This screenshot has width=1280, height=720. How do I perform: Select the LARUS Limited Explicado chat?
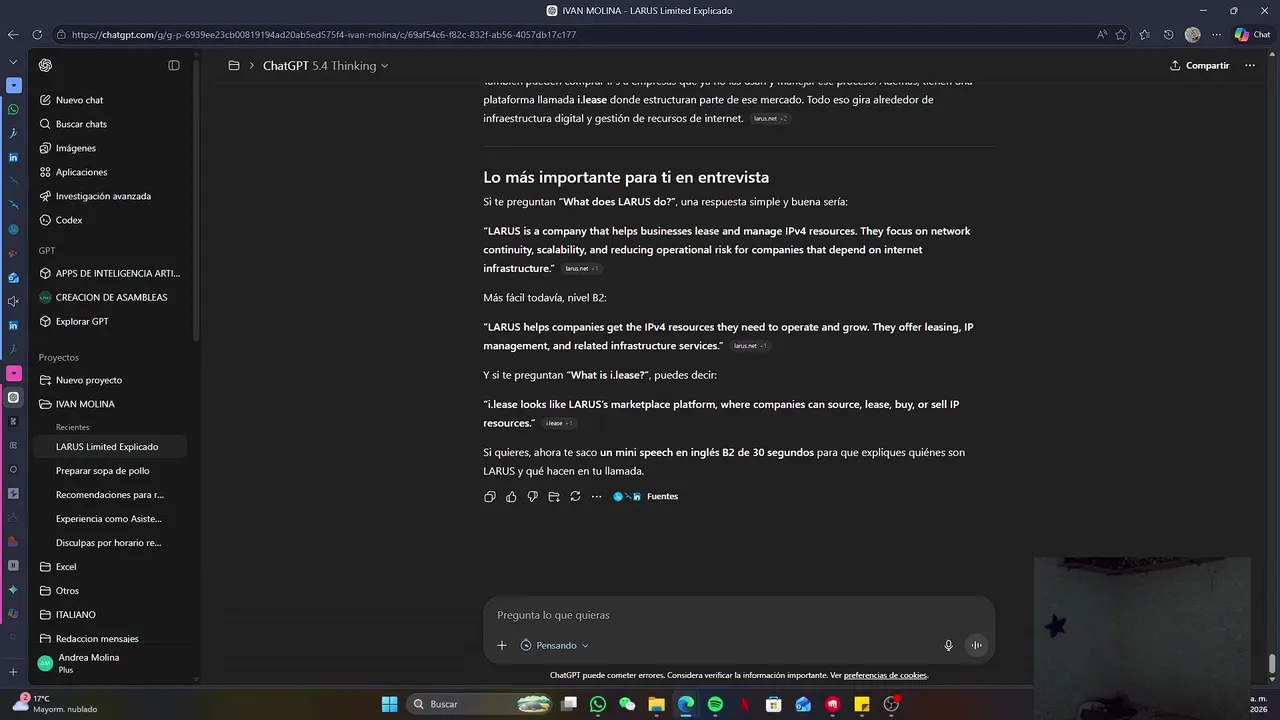(112, 446)
